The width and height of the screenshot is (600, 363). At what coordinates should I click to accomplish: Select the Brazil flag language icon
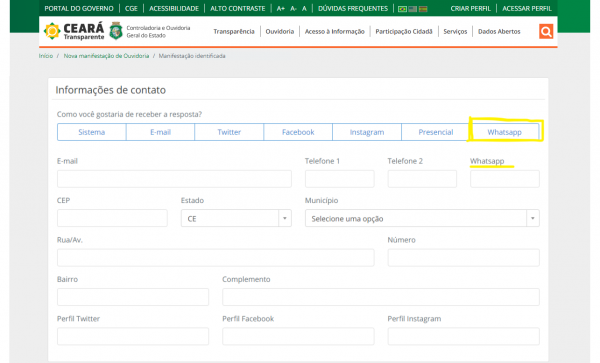402,9
